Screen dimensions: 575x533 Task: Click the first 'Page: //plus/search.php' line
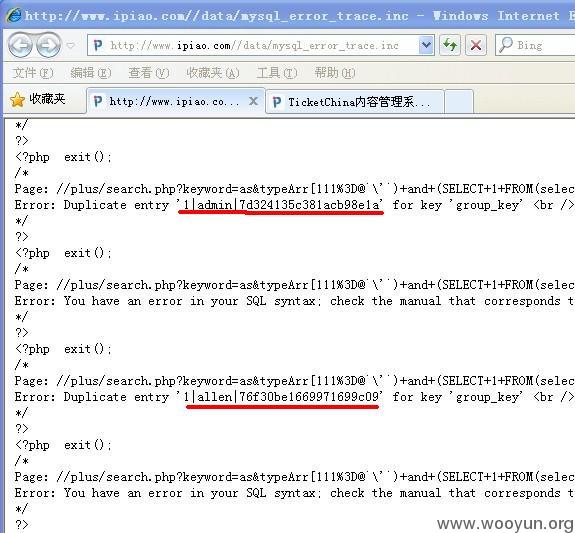click(x=294, y=189)
